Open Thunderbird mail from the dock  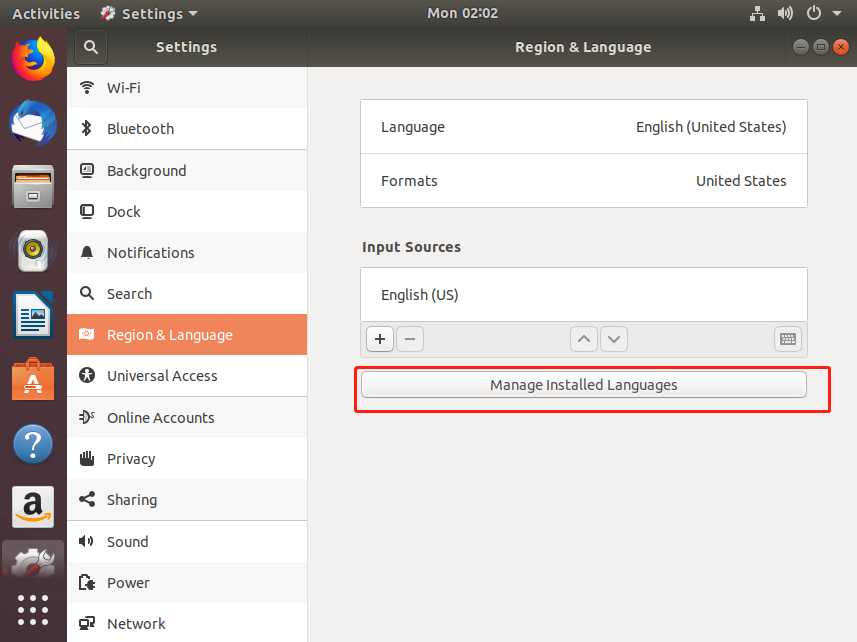coord(33,122)
